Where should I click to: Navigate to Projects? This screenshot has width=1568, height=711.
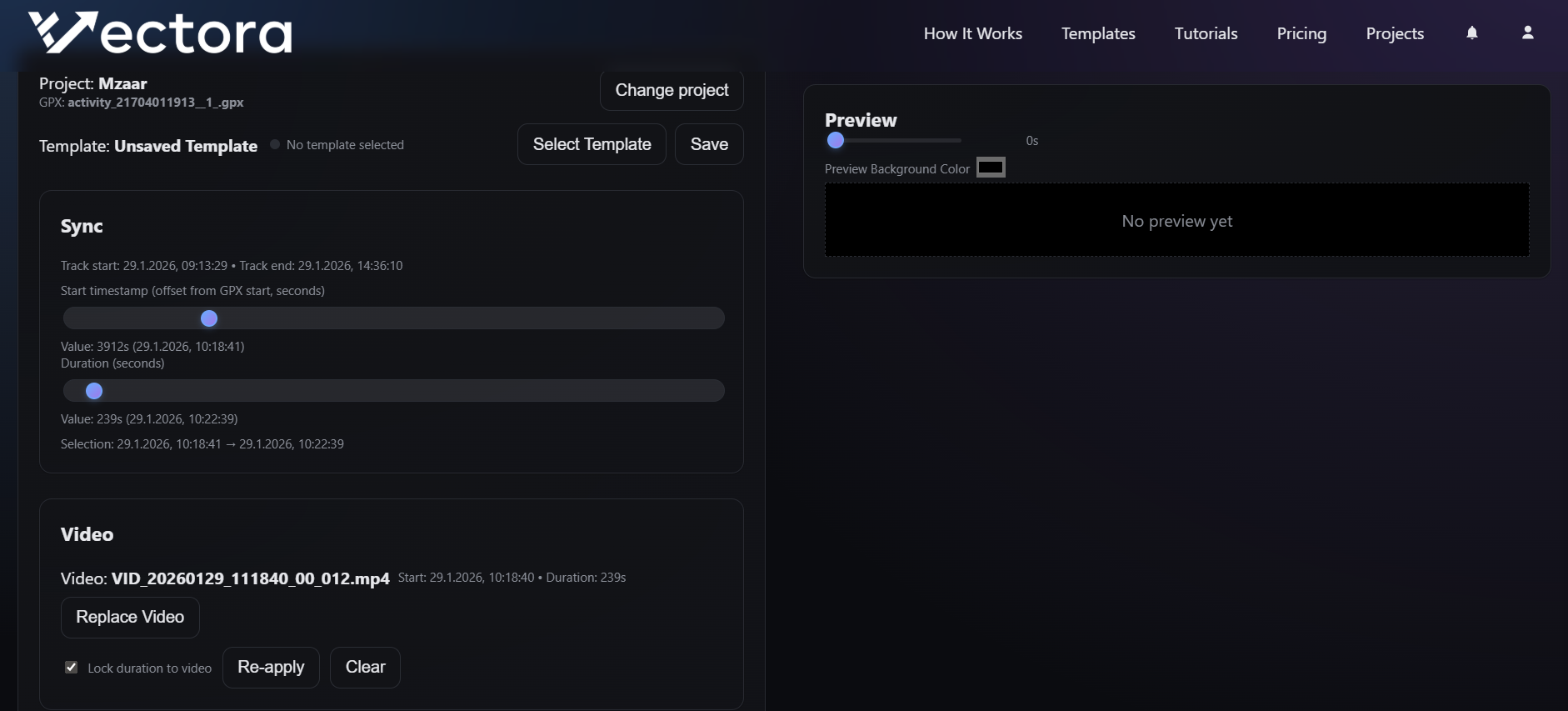[x=1395, y=33]
